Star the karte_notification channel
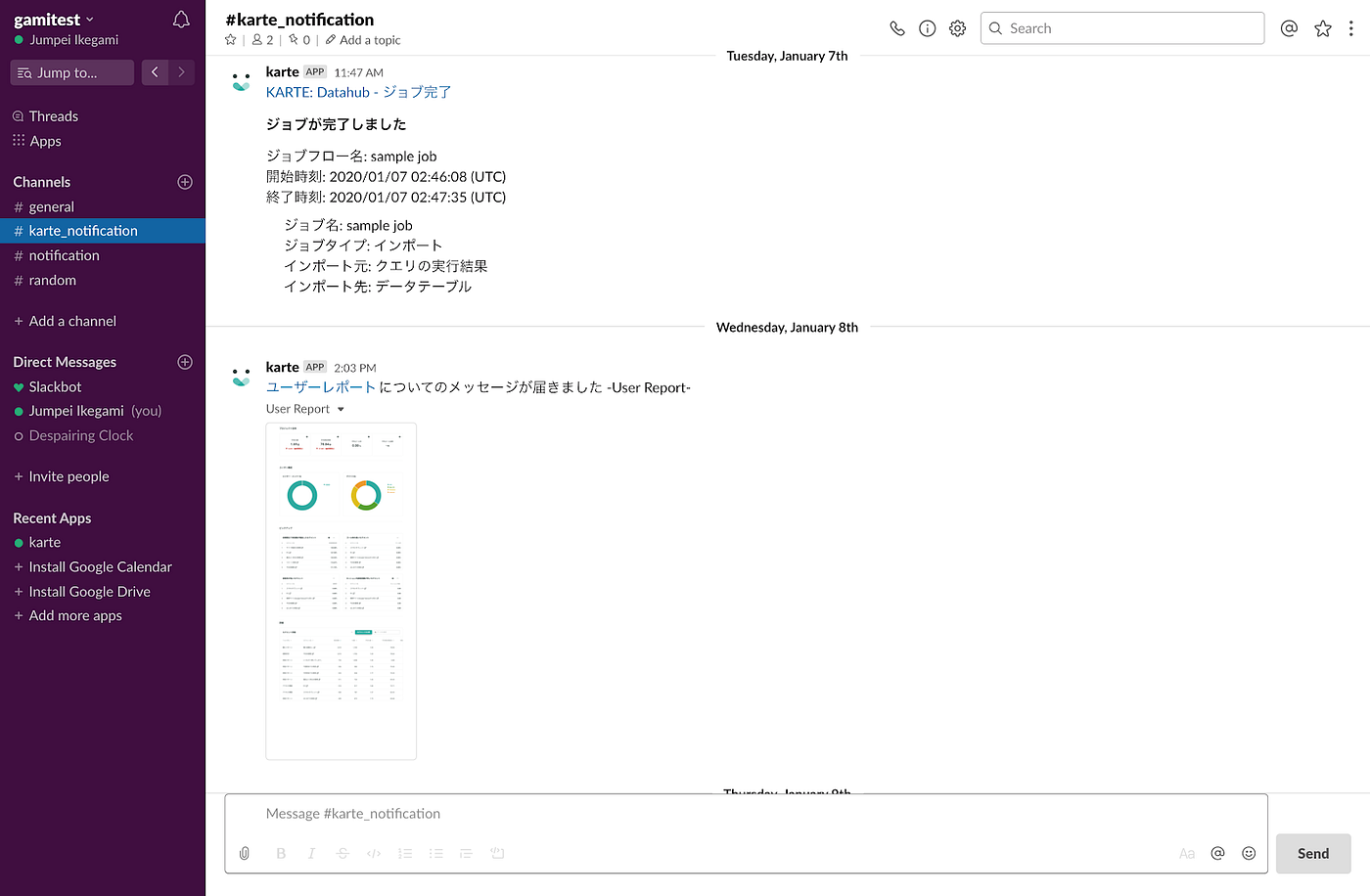The height and width of the screenshot is (896, 1370). click(231, 40)
